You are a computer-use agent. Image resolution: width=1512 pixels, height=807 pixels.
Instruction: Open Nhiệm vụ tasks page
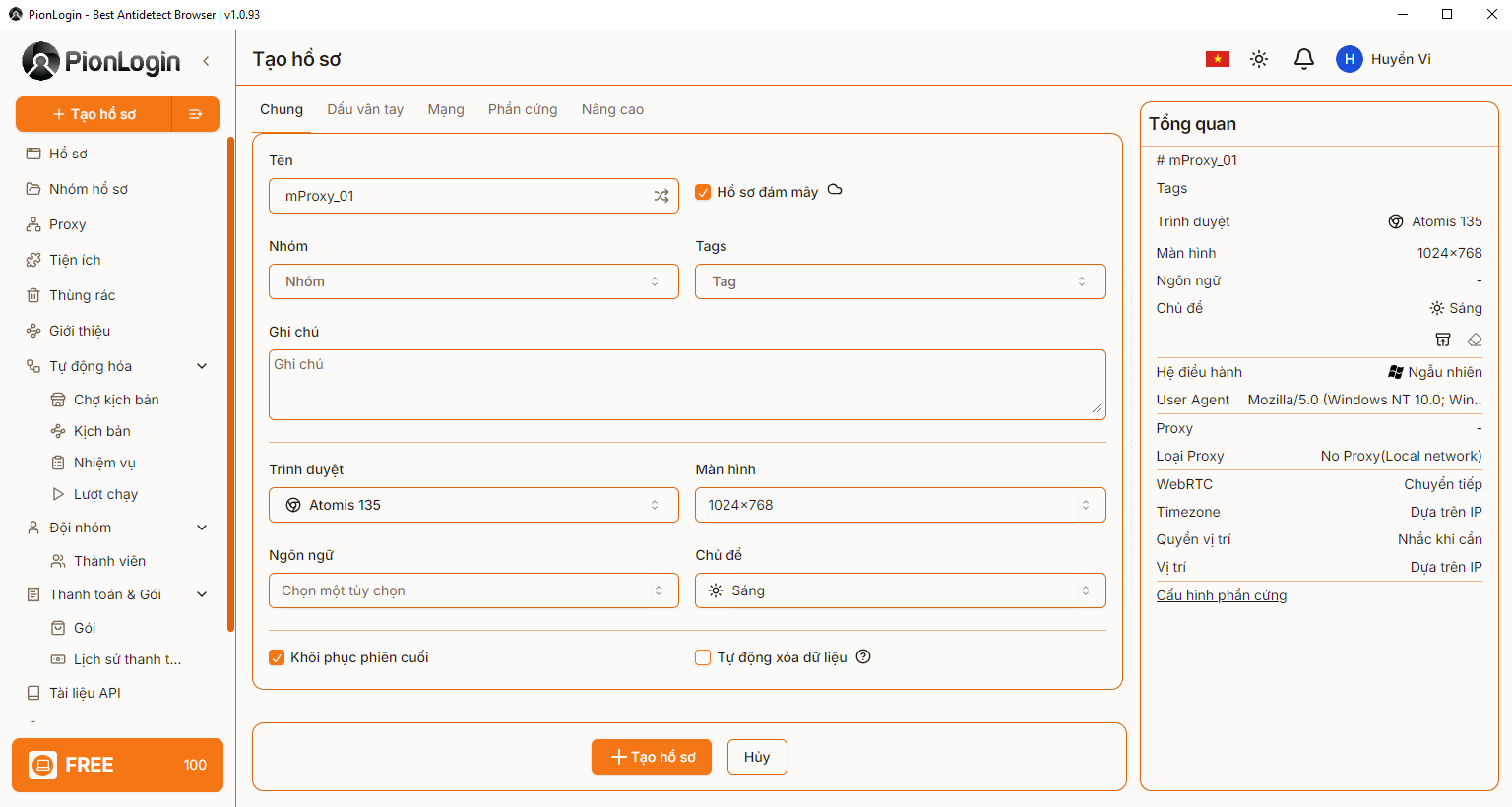(104, 463)
